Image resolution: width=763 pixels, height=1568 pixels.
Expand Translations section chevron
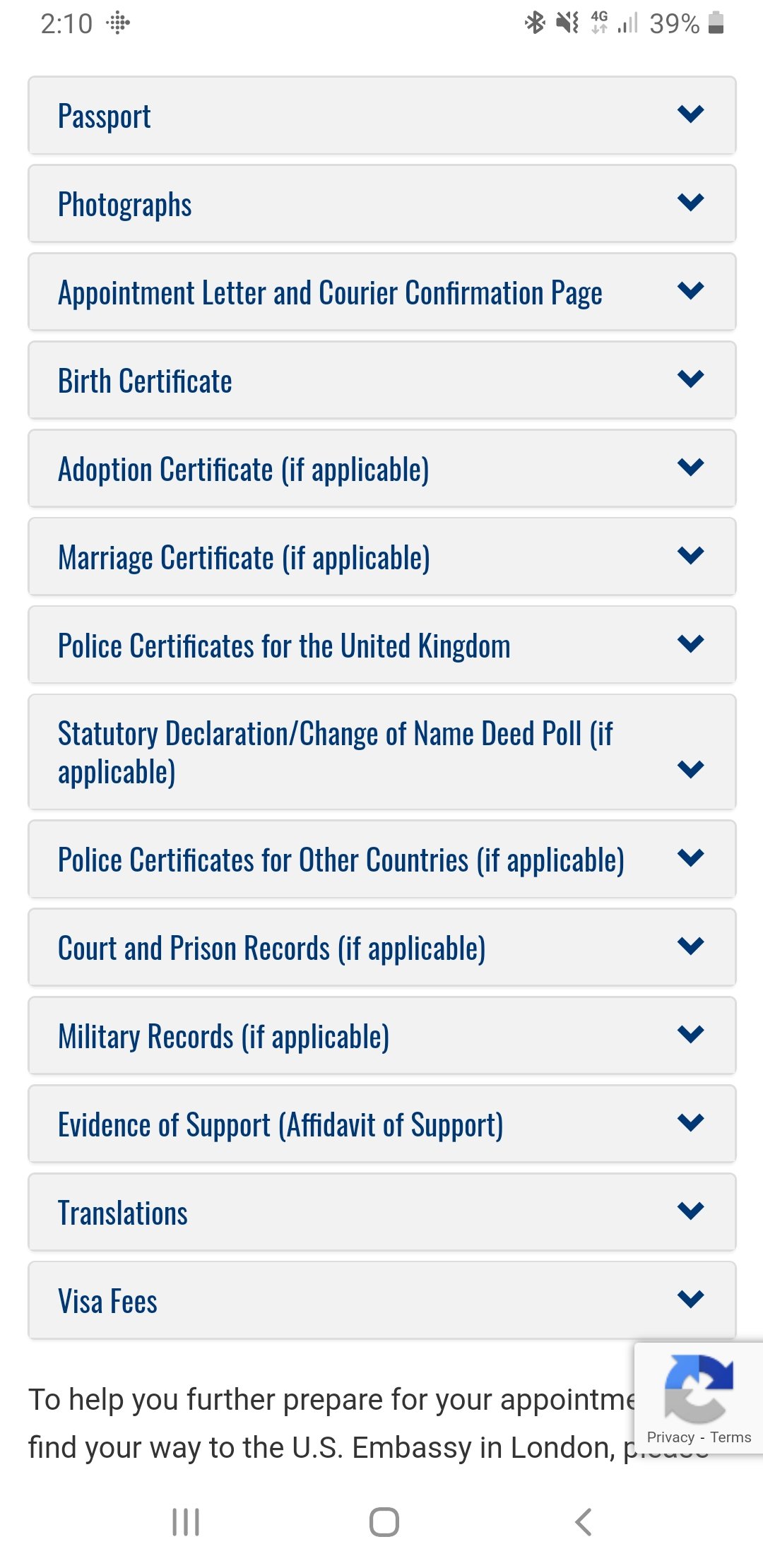point(690,1211)
